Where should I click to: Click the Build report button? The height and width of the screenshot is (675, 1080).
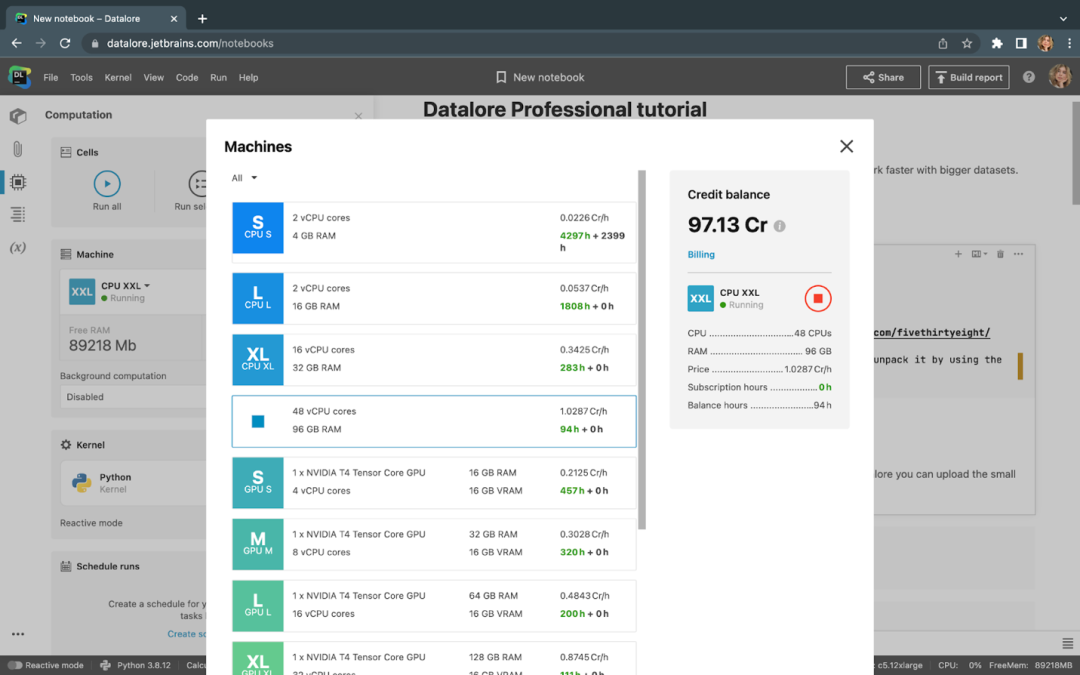(x=968, y=77)
